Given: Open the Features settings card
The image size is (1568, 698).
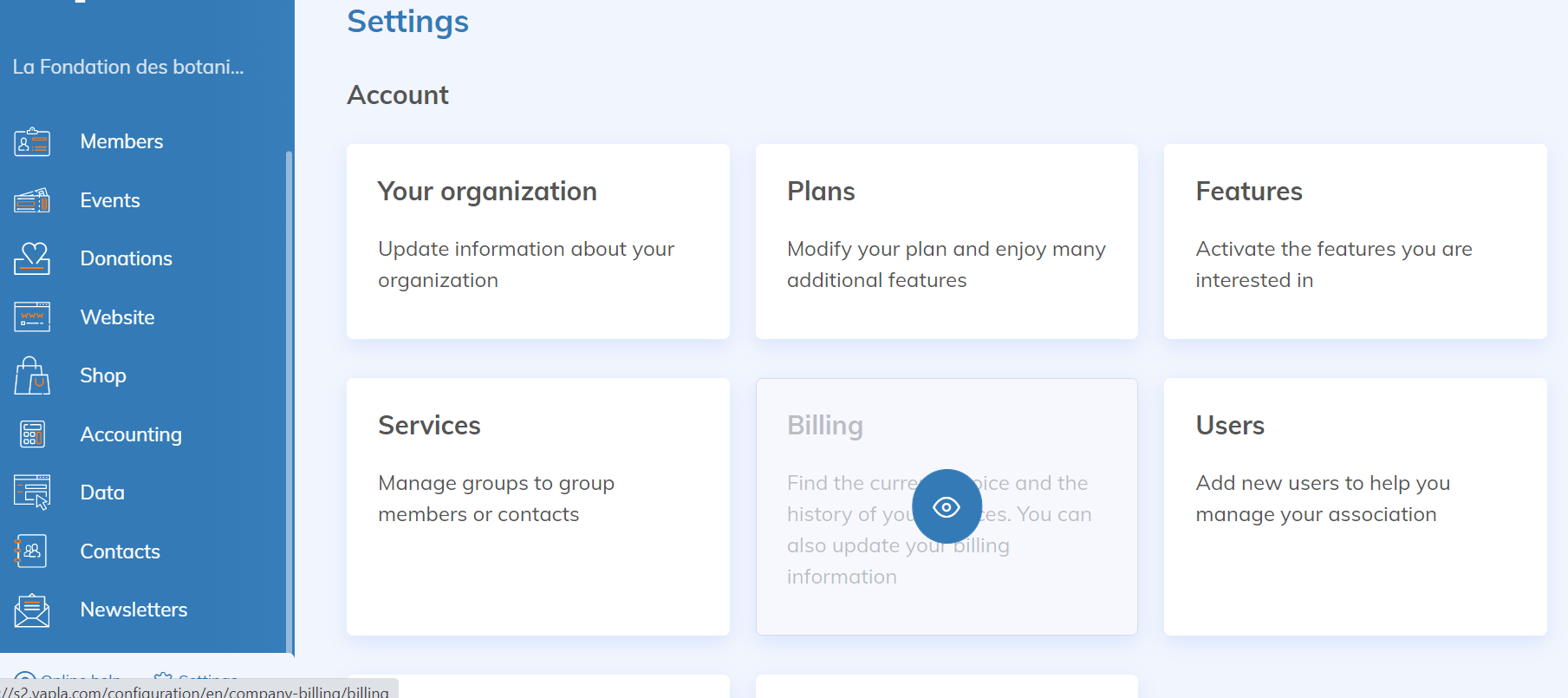Looking at the screenshot, I should coord(1355,241).
